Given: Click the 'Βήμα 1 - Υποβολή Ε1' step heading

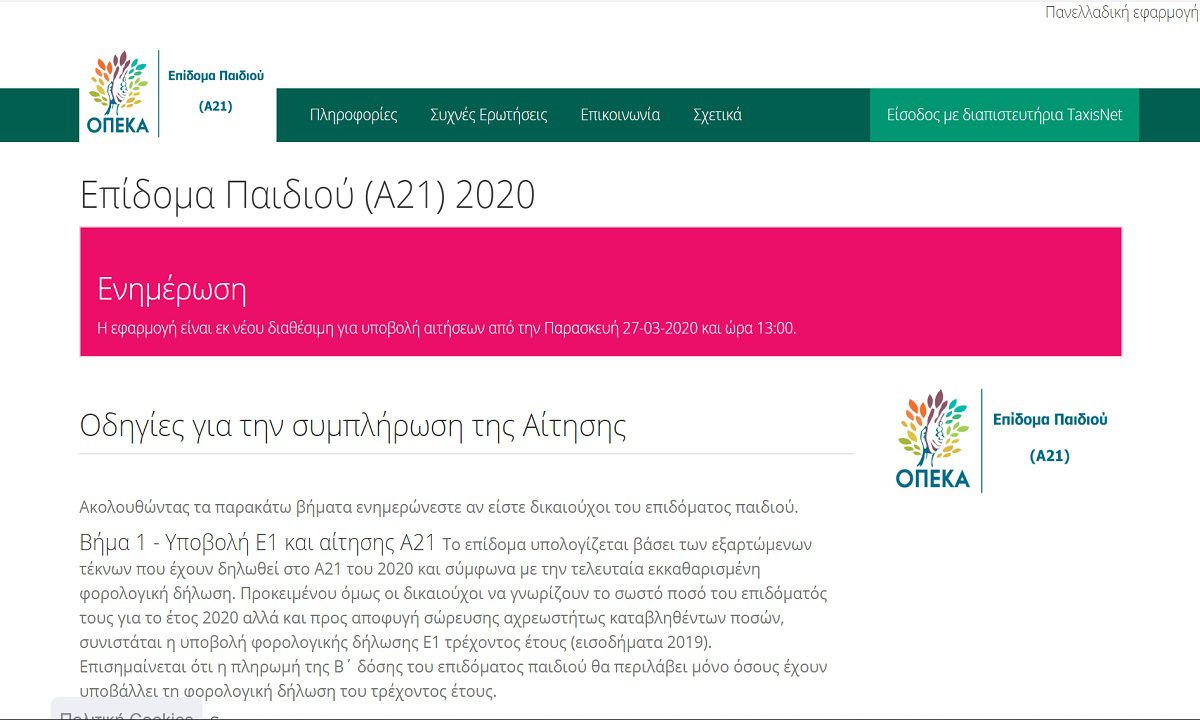Looking at the screenshot, I should 257,544.
